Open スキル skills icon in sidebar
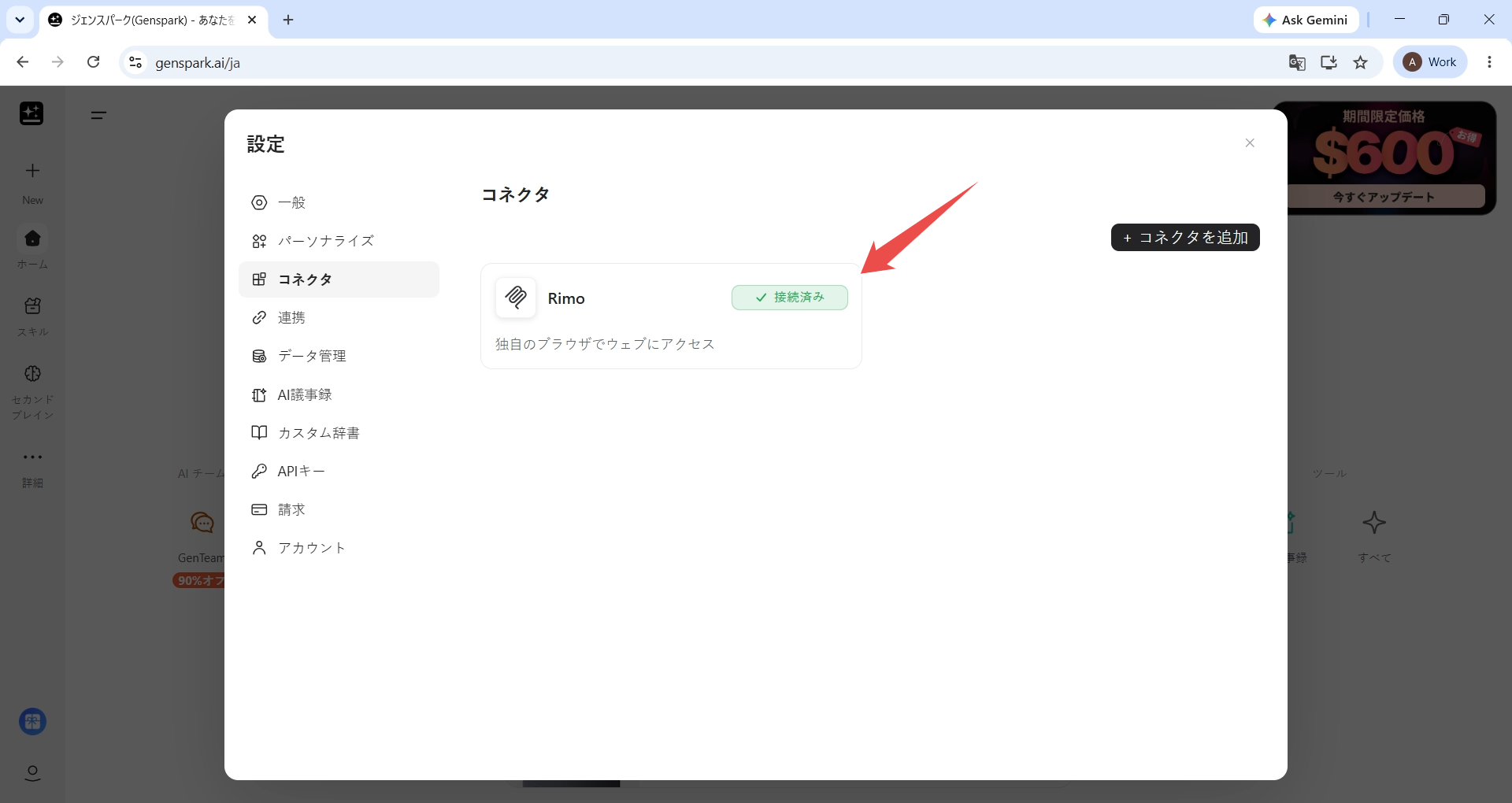 tap(32, 305)
